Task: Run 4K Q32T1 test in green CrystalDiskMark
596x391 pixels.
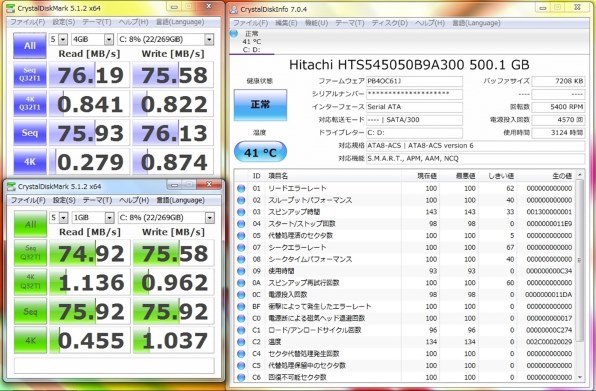Action: point(30,282)
